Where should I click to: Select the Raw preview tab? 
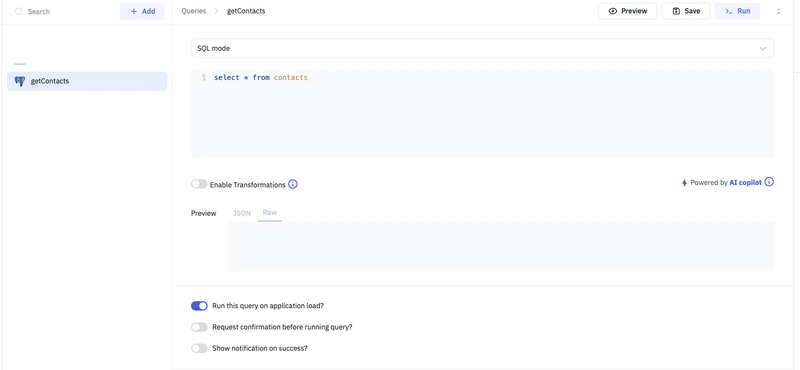(269, 212)
